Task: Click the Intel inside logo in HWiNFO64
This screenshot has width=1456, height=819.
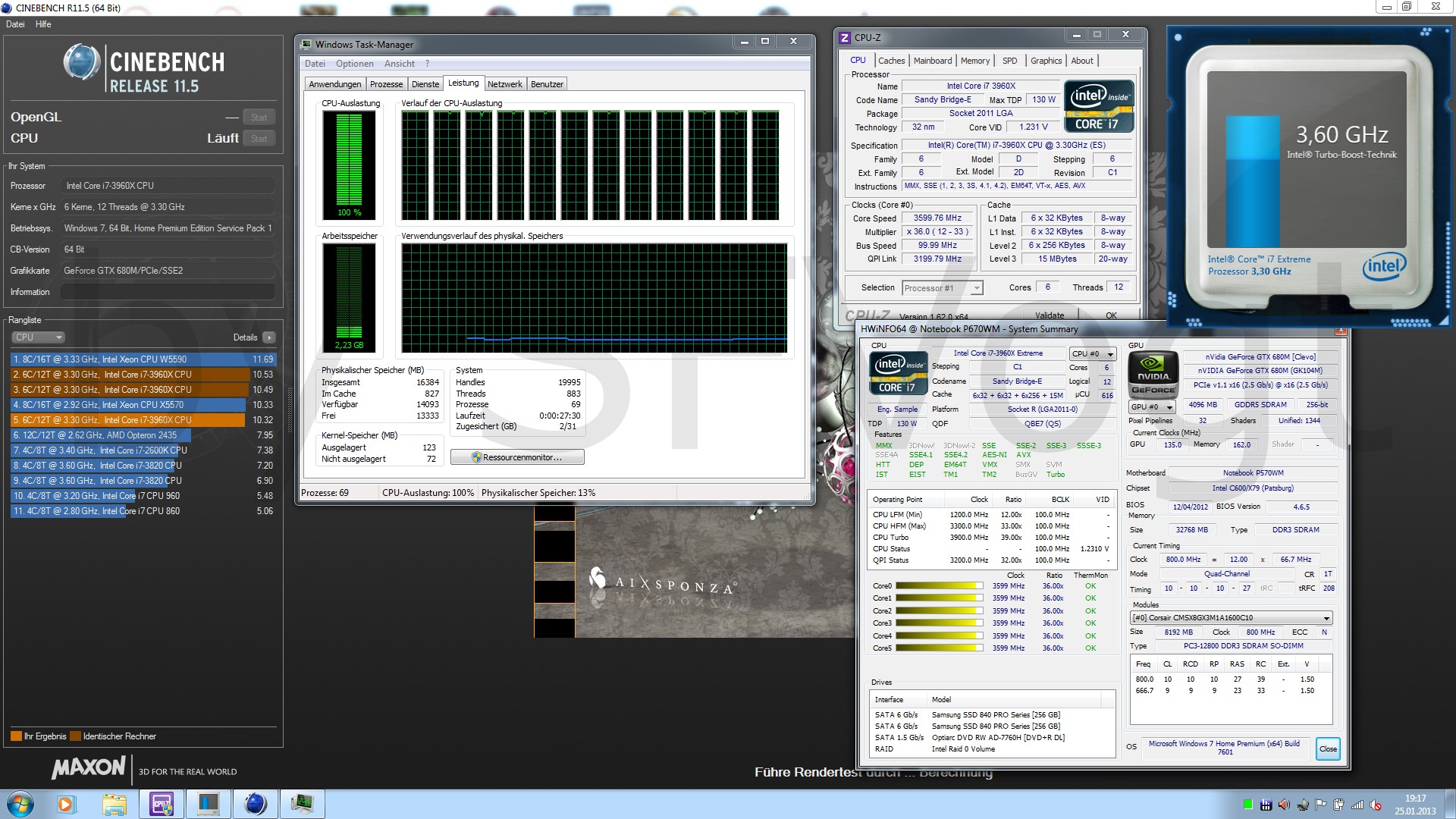Action: [899, 373]
